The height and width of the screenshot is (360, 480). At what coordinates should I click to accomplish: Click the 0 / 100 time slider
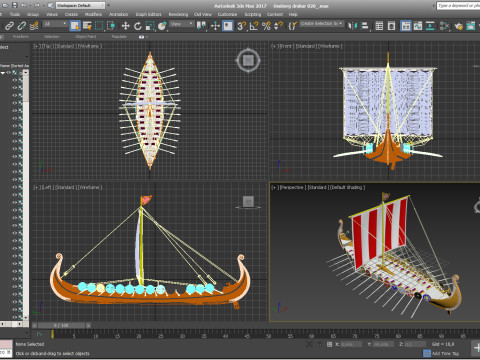[61, 325]
